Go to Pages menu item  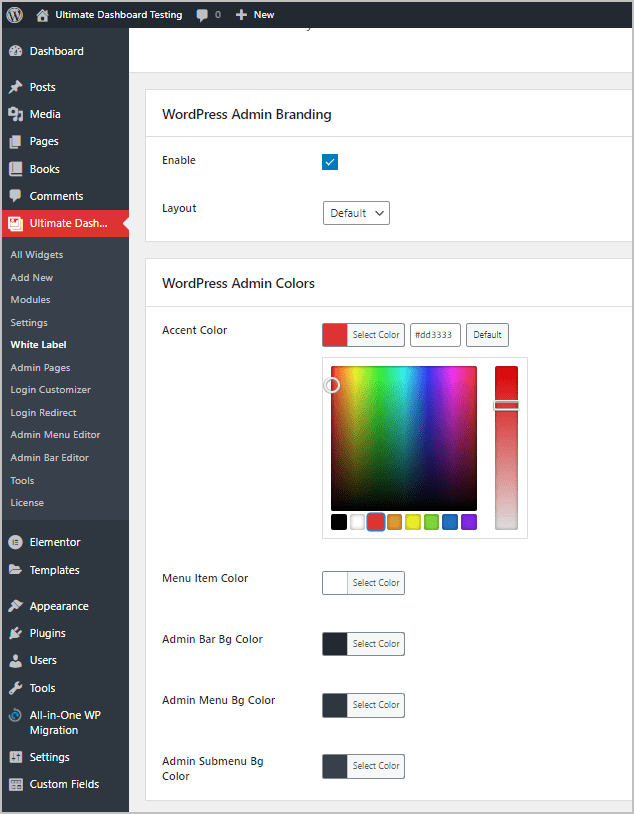pyautogui.click(x=44, y=141)
